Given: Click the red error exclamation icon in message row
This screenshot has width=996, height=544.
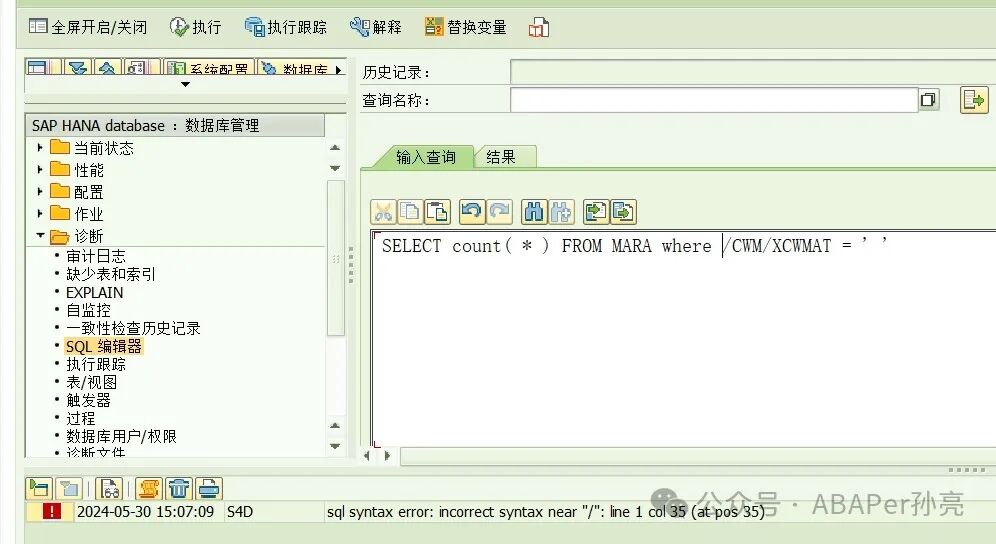Looking at the screenshot, I should (x=51, y=512).
